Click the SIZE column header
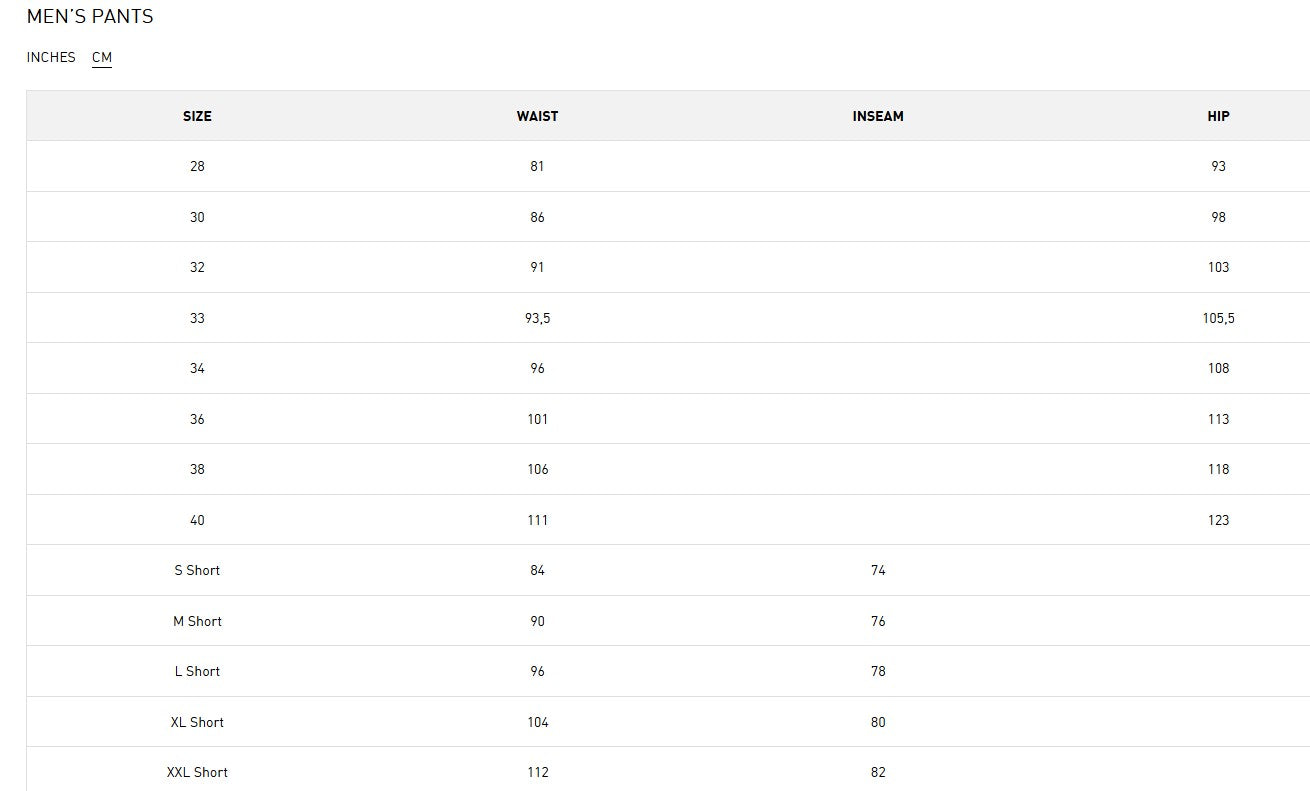 coord(197,116)
